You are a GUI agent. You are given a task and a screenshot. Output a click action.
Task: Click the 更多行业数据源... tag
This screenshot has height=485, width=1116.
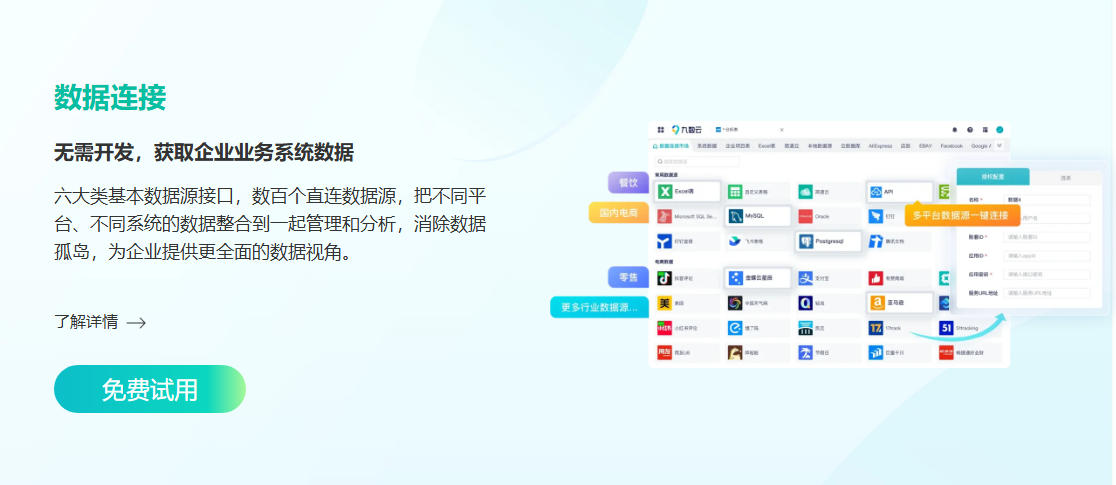point(599,307)
